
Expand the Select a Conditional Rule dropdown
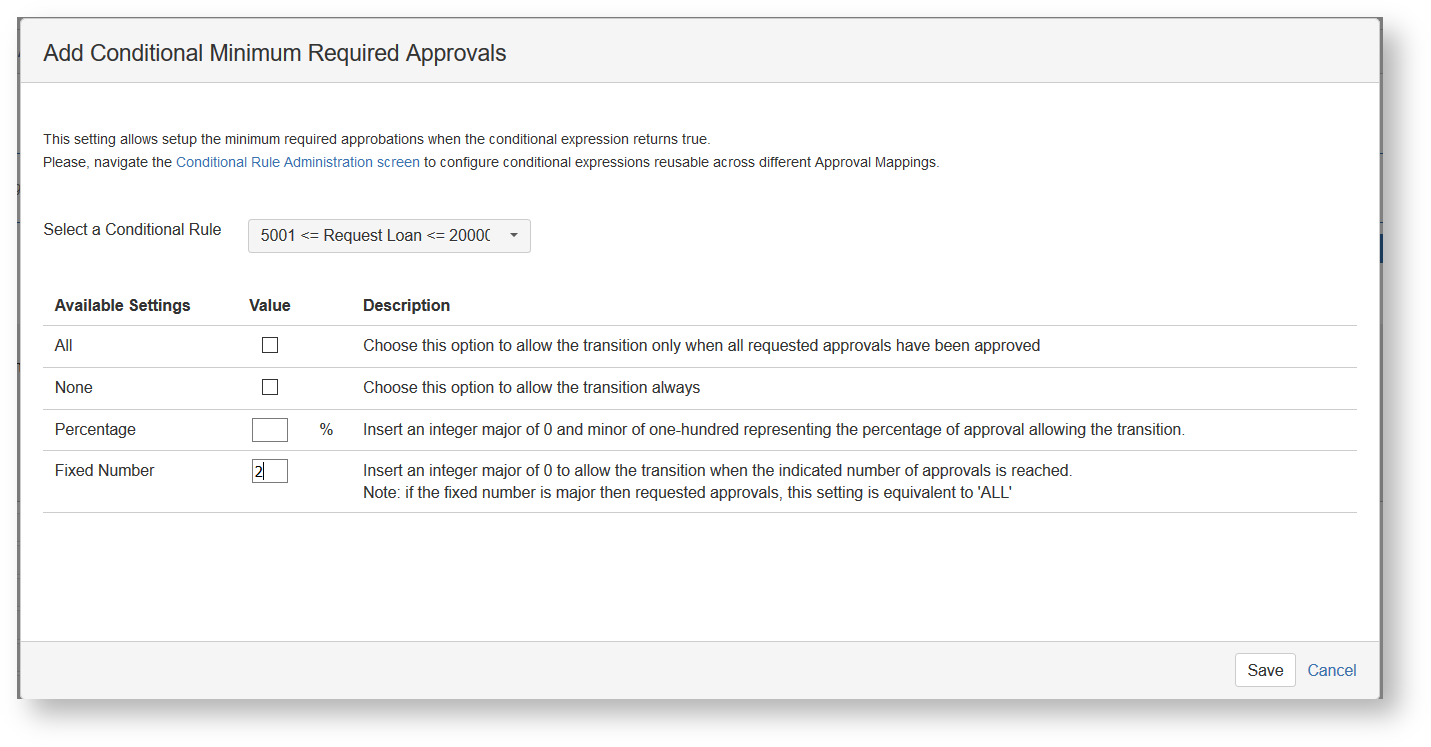[x=389, y=236]
